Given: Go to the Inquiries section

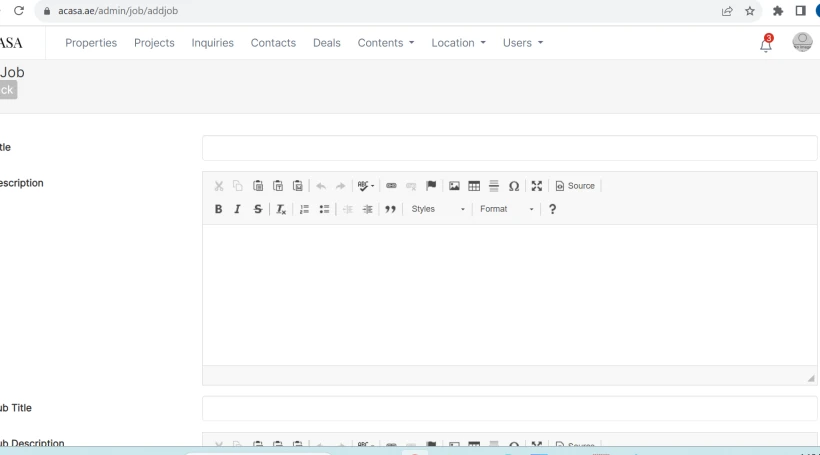Looking at the screenshot, I should [212, 43].
